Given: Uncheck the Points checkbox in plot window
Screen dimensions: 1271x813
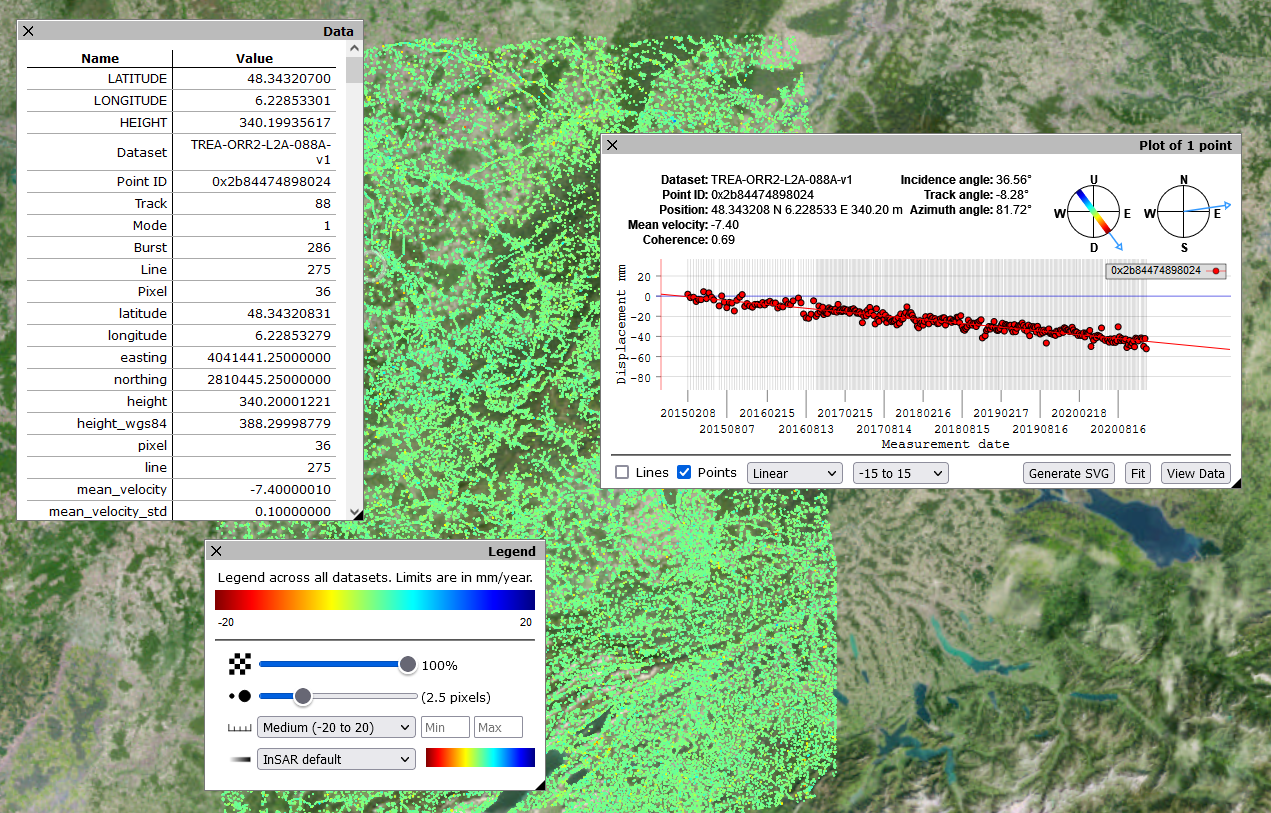Looking at the screenshot, I should point(684,472).
